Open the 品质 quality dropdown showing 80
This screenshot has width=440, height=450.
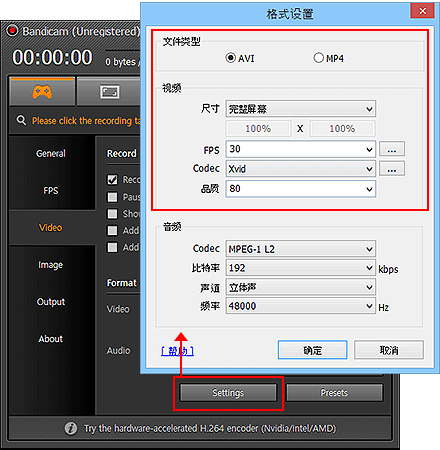pos(301,189)
